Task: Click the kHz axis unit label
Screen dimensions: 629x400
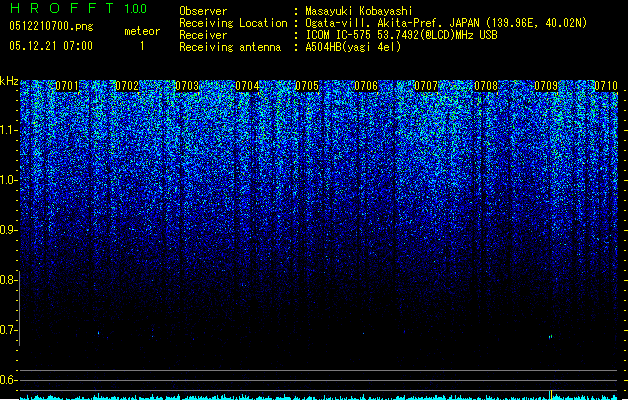Action: [x=9, y=81]
